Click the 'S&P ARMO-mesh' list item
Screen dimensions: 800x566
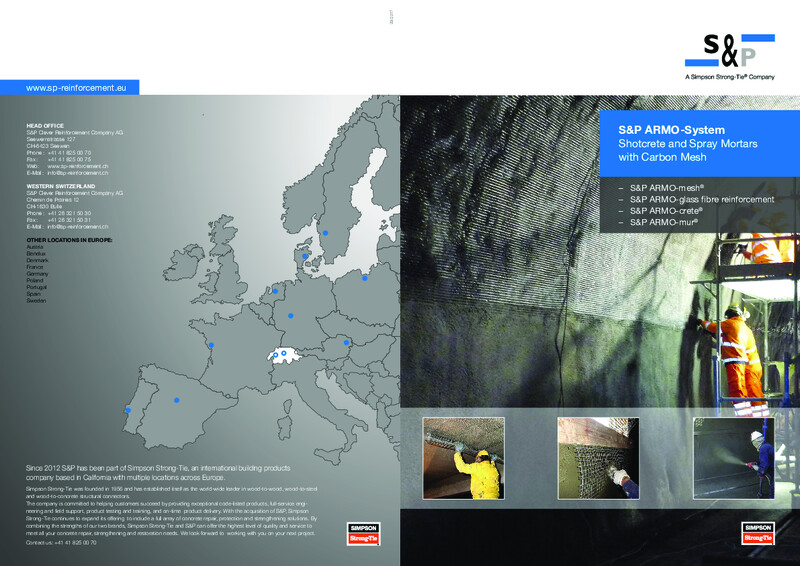(667, 188)
